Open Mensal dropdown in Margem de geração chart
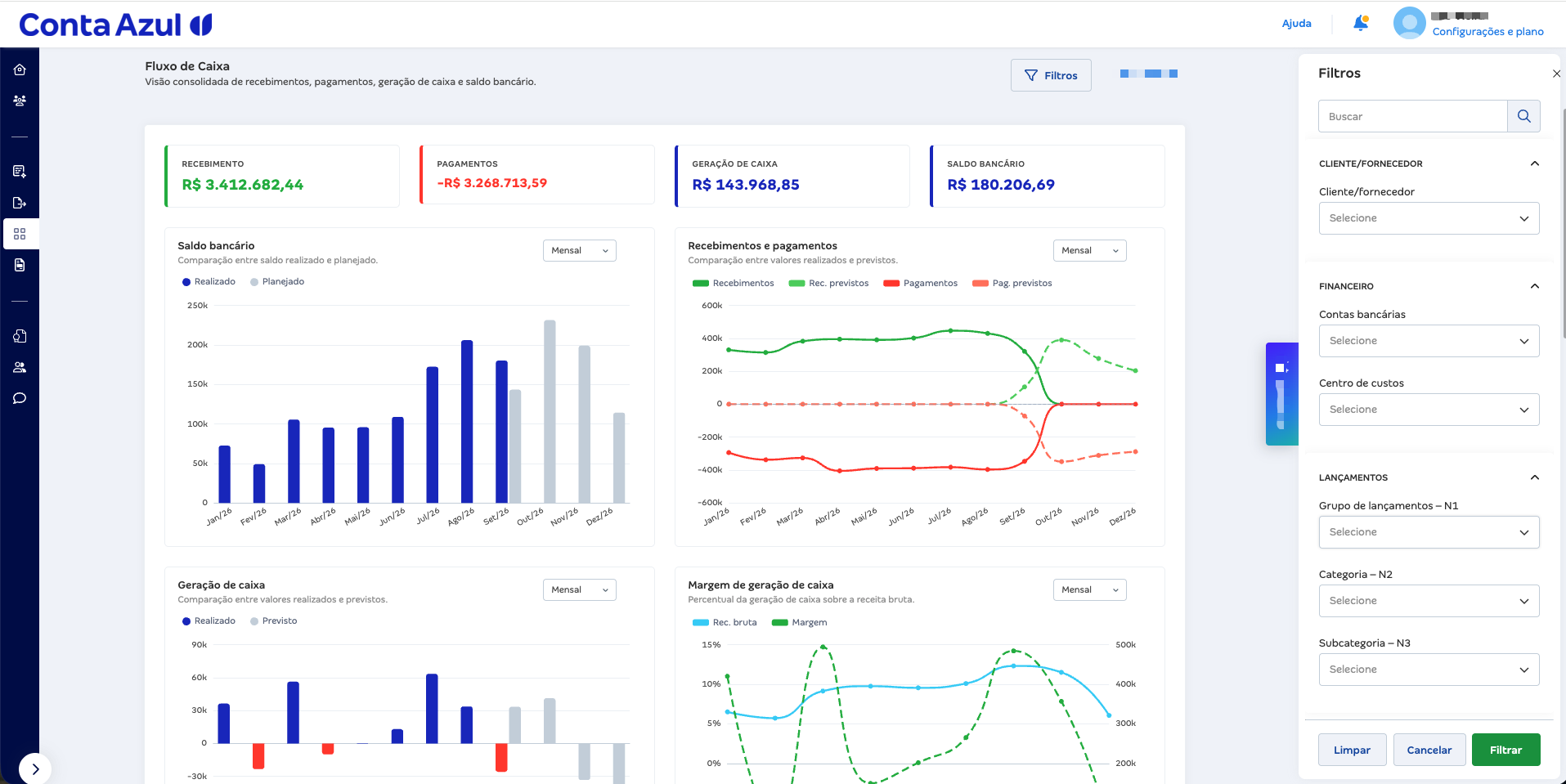This screenshot has width=1566, height=784. [x=1089, y=589]
